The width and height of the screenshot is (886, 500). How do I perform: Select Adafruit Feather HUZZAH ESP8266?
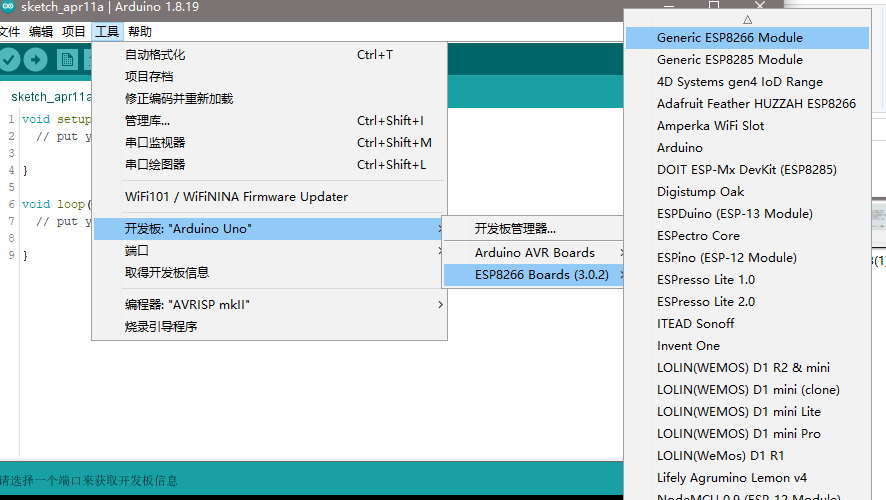click(x=747, y=104)
